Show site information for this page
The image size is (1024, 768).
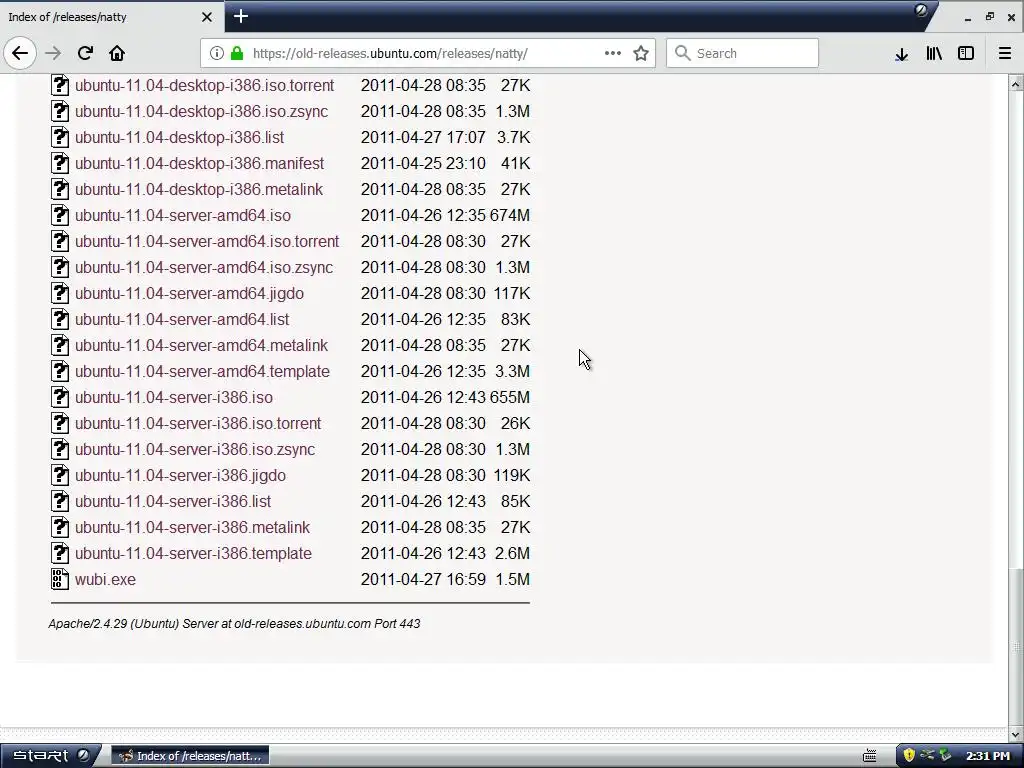217,53
